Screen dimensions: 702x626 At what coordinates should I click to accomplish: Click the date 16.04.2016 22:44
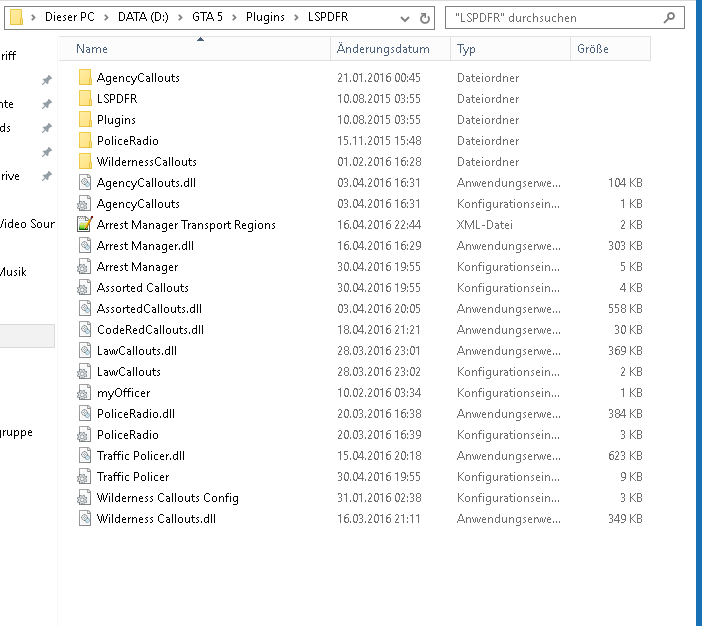[379, 225]
